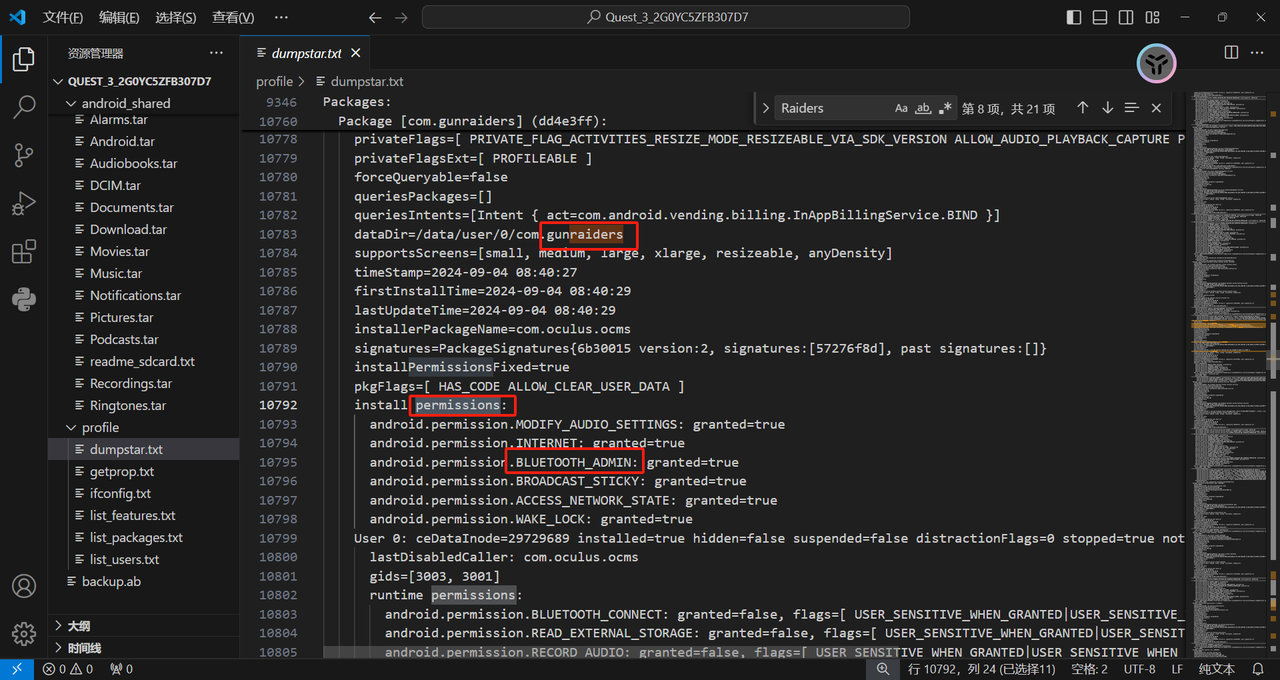The width and height of the screenshot is (1280, 680).
Task: Toggle the primary sidebar layout icon
Action: pyautogui.click(x=1074, y=18)
